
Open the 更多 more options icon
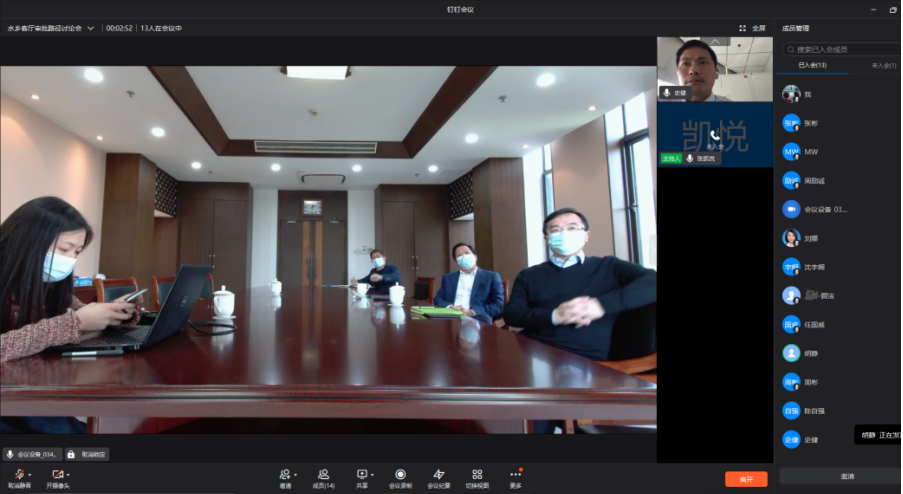point(515,475)
